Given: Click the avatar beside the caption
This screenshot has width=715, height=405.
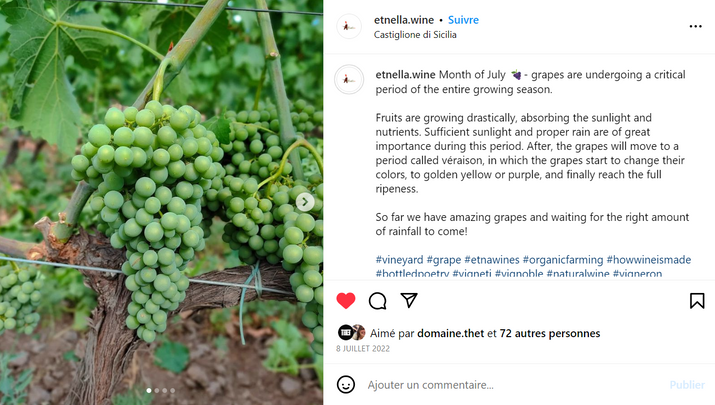Looking at the screenshot, I should (x=349, y=79).
